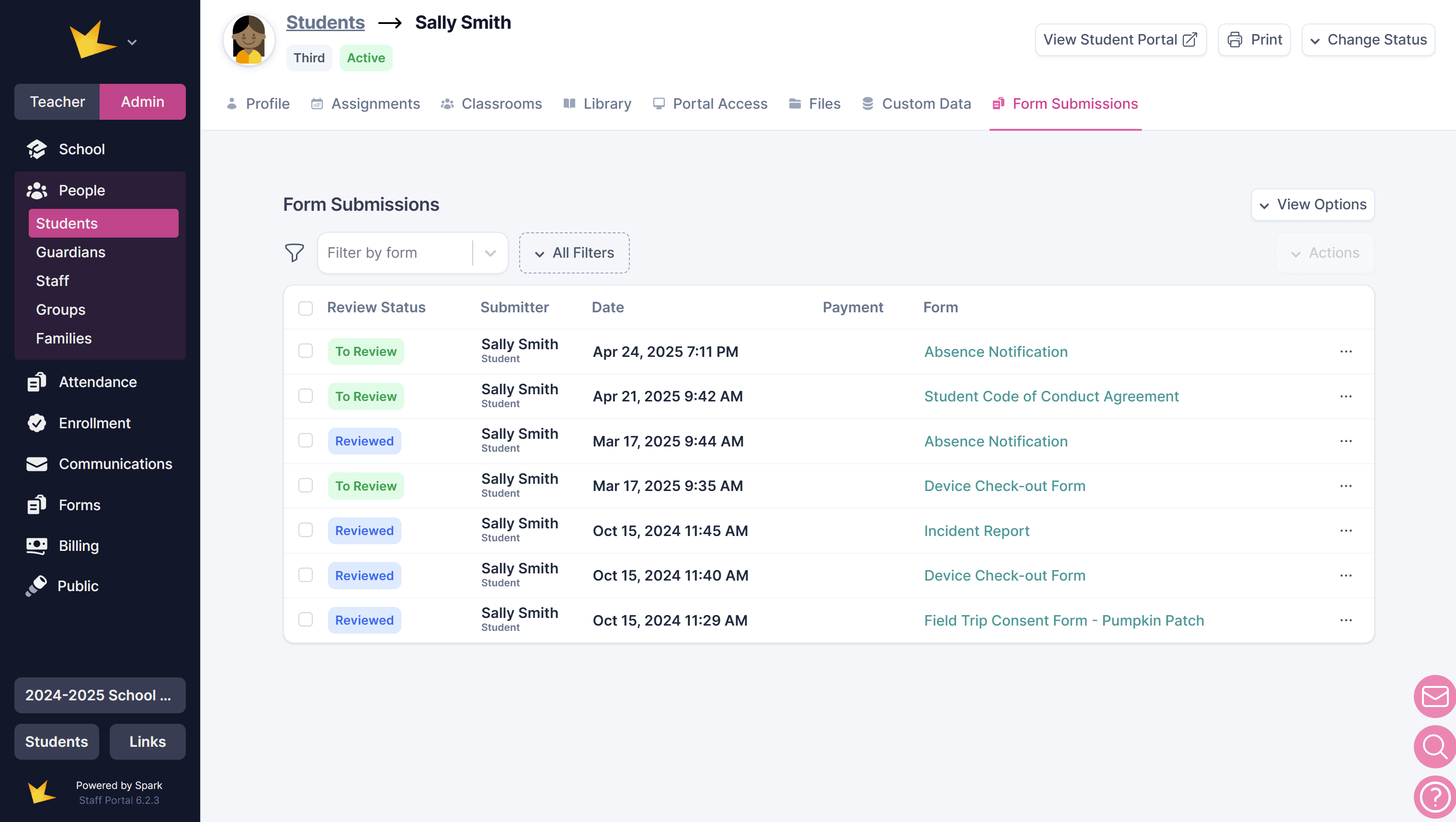Open the Device Check-out Form from March 17
1456x822 pixels.
coord(1004,486)
